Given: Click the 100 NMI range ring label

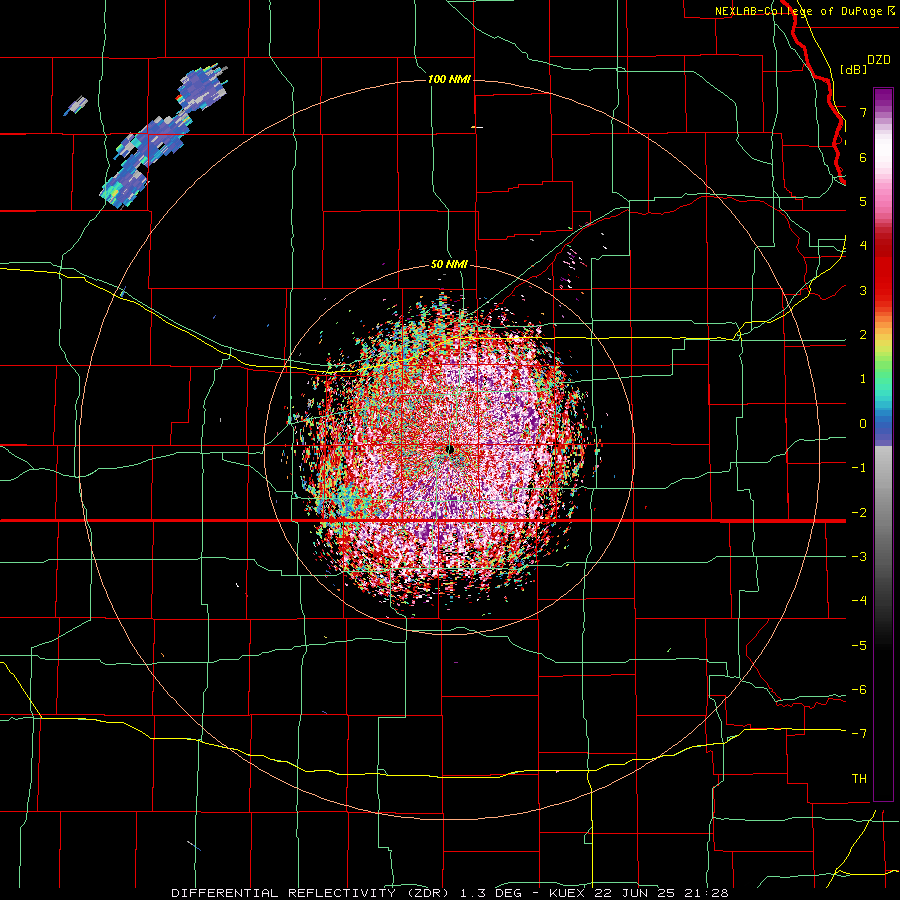Looking at the screenshot, I should [x=449, y=79].
